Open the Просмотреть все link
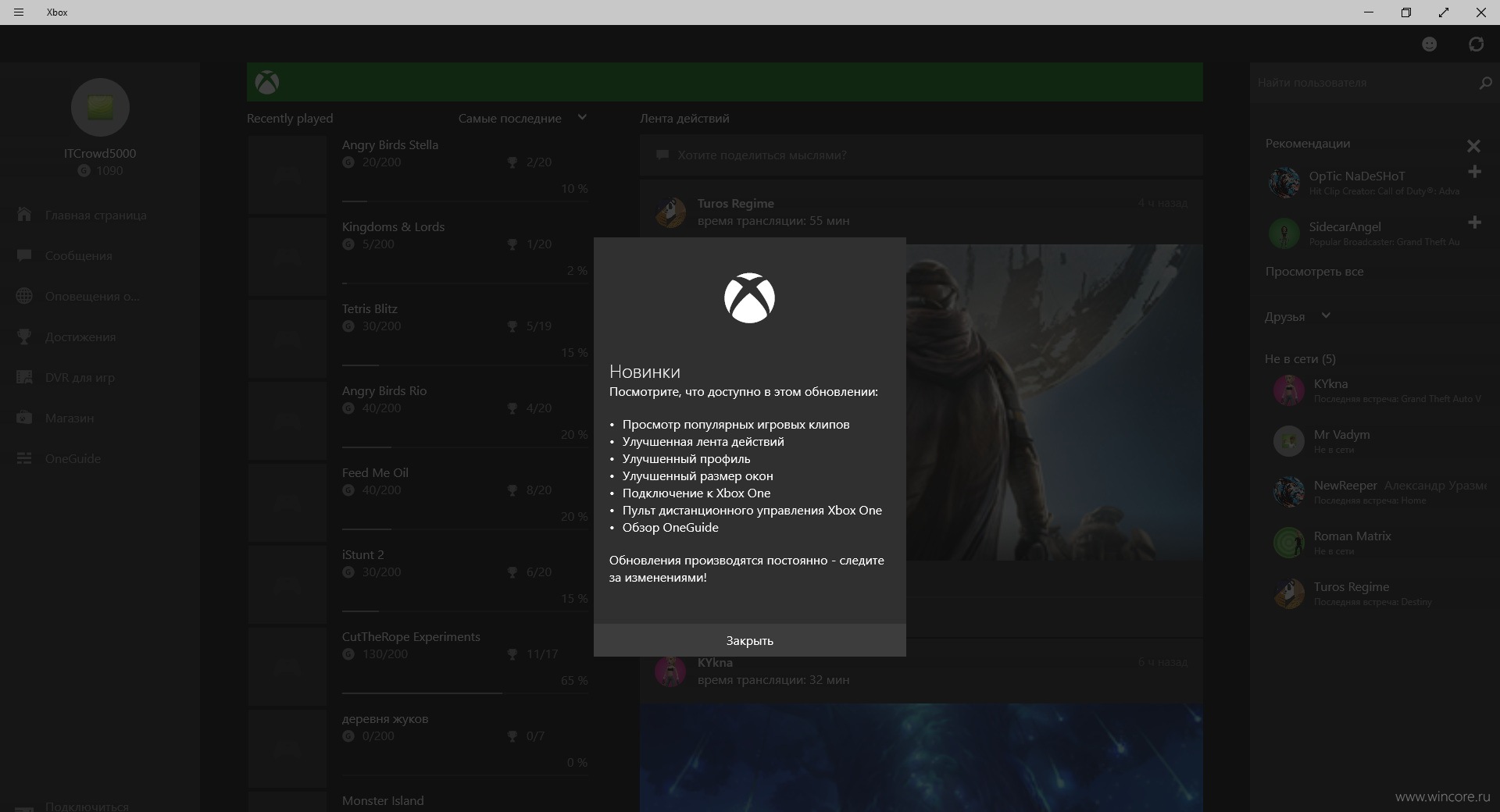 click(1314, 272)
